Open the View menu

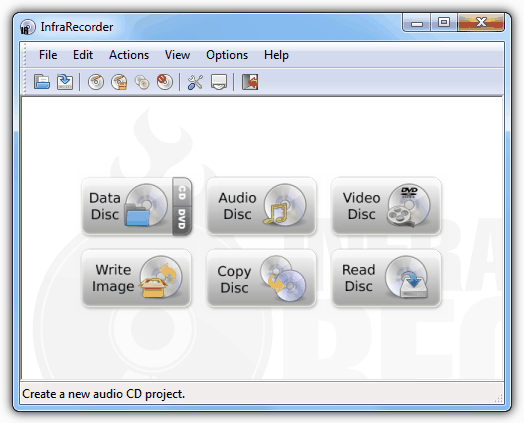click(x=177, y=55)
